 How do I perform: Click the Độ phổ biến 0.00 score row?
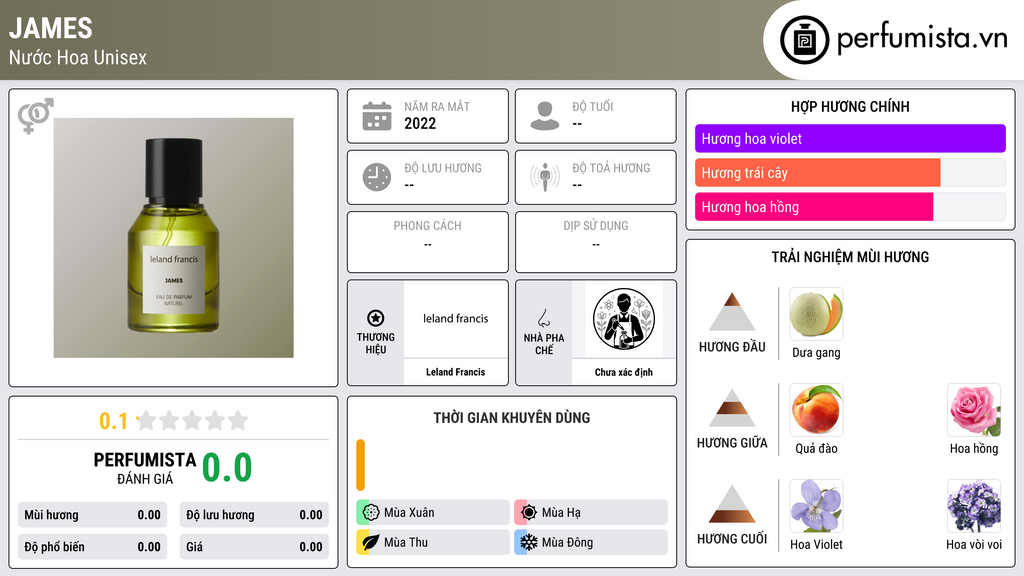coord(92,547)
